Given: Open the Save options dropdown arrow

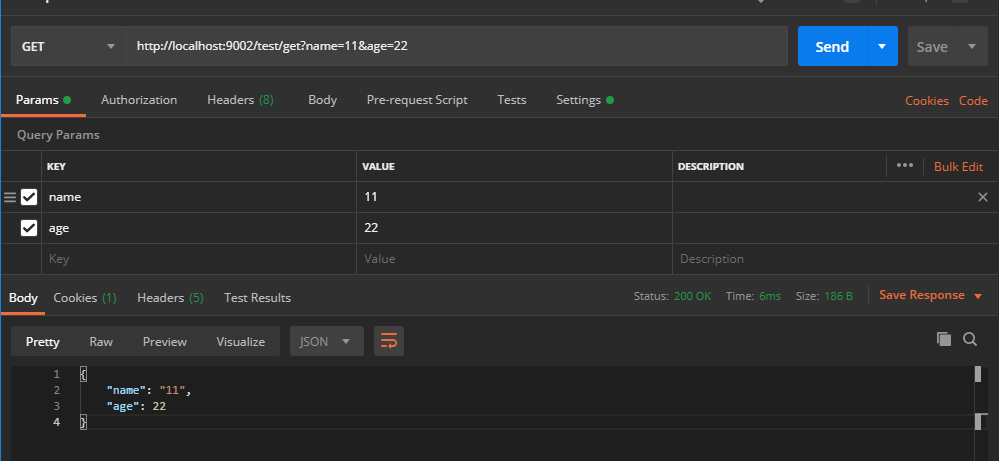Looking at the screenshot, I should coord(972,46).
